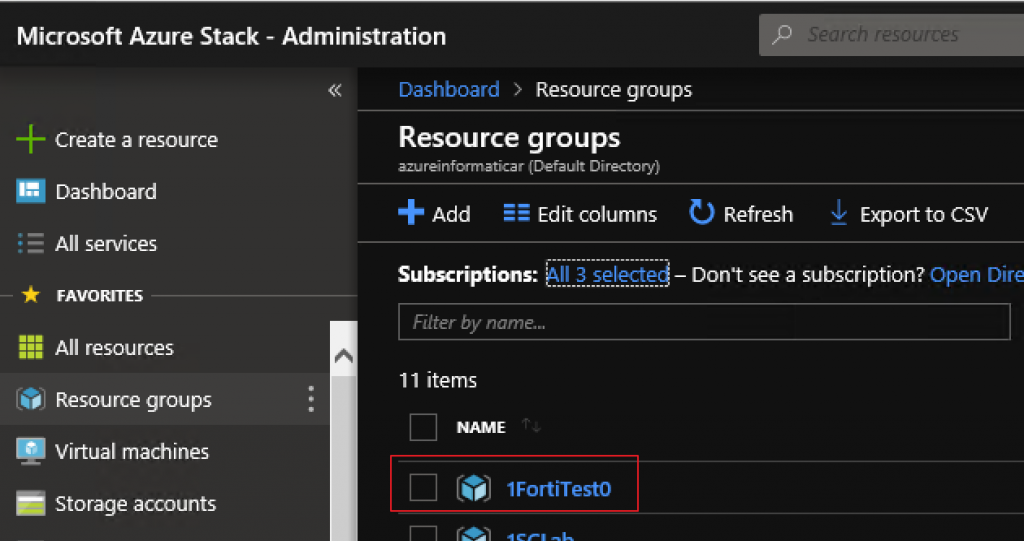Focus the Filter by name field
1024x541 pixels.
click(704, 321)
